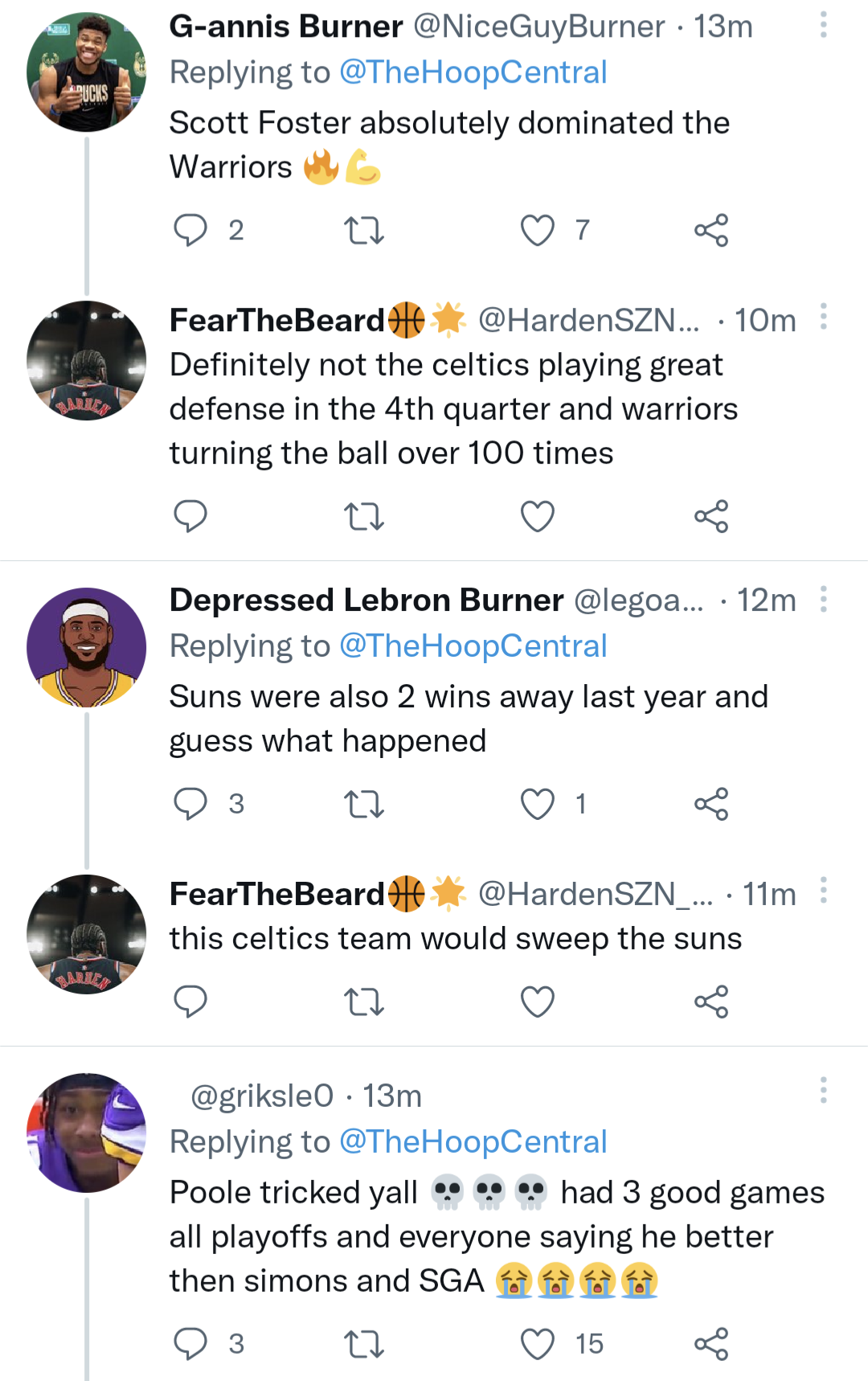Open reply box on the Scott Foster tweet
Viewport: 868px width, 1381px height.
pos(190,230)
